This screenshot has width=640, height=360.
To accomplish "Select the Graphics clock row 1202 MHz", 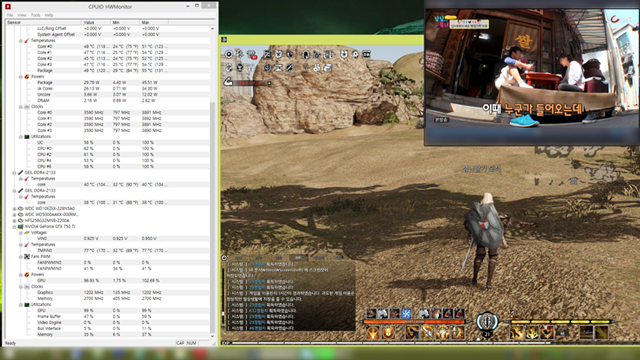I will (x=108, y=293).
